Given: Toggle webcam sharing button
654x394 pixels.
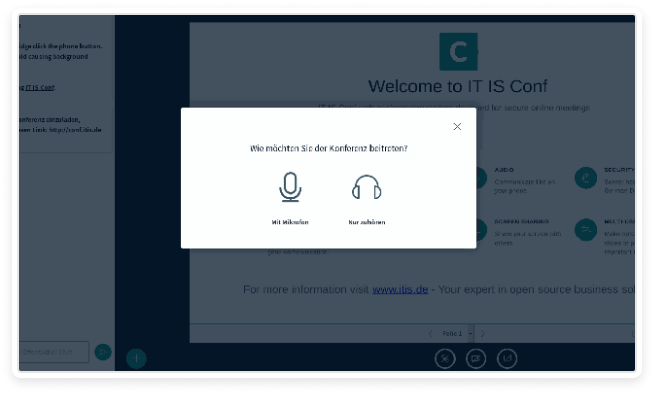Looking at the screenshot, I should pyautogui.click(x=476, y=359).
